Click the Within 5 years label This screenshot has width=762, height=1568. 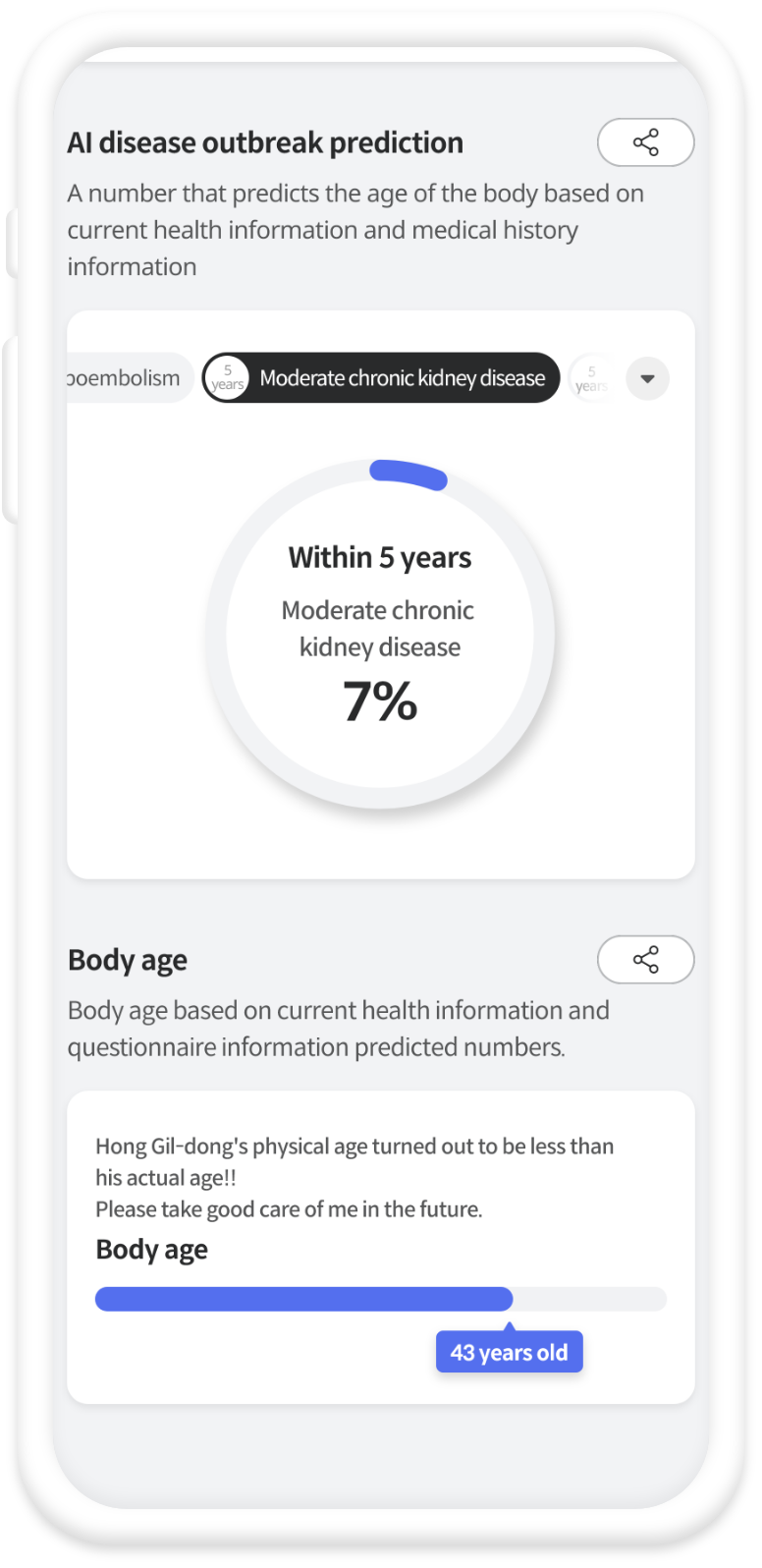[x=380, y=558]
